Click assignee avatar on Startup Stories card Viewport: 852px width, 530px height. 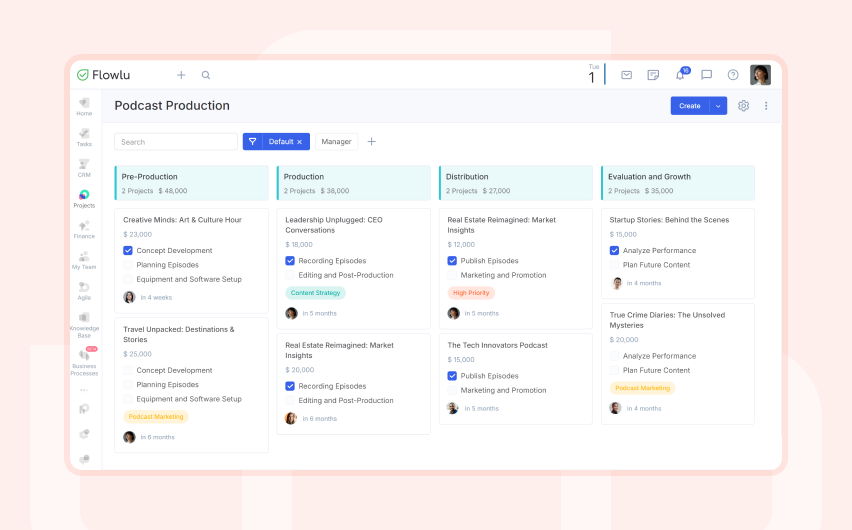[x=617, y=283]
